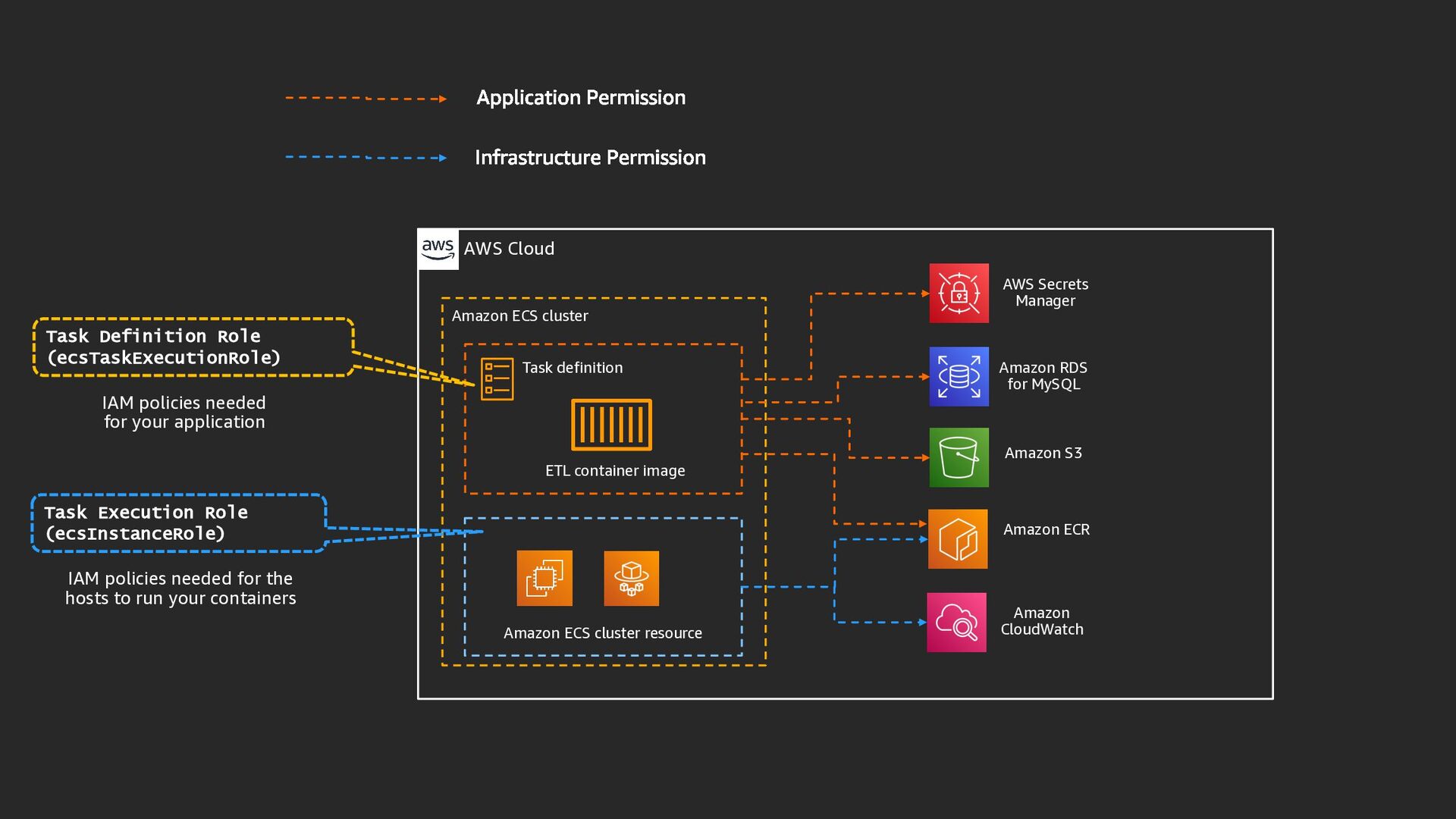Screen dimensions: 1456x819
Task: Click the green Amazon S3 bucket icon
Action: point(959,457)
